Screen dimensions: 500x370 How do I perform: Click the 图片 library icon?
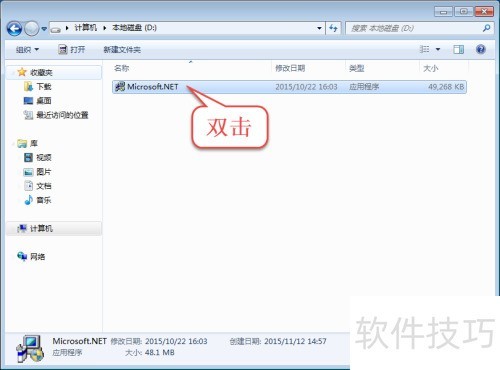(28, 172)
